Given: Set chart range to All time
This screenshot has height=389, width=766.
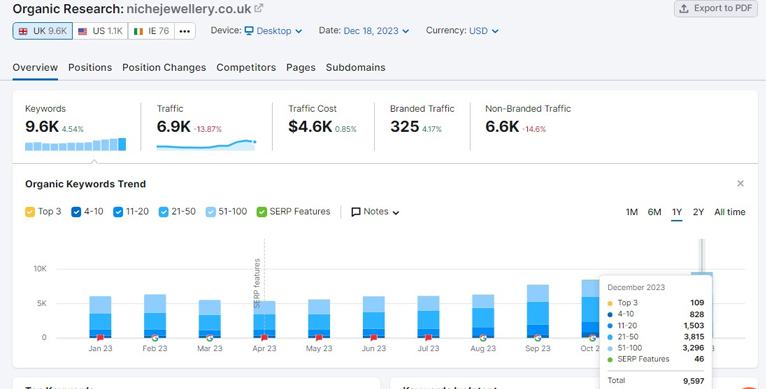Looking at the screenshot, I should 729,212.
